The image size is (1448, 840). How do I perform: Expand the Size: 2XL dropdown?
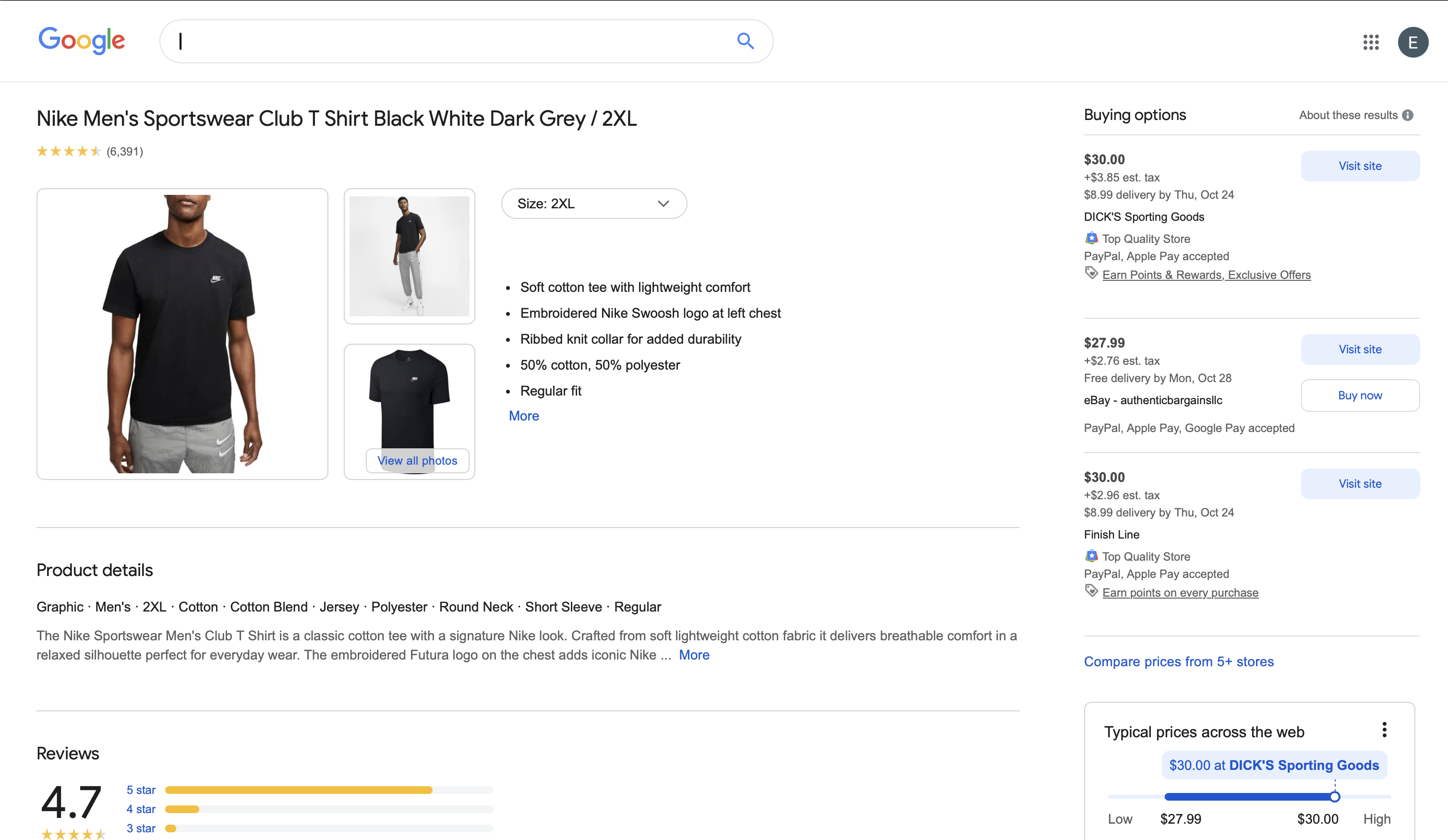(593, 204)
